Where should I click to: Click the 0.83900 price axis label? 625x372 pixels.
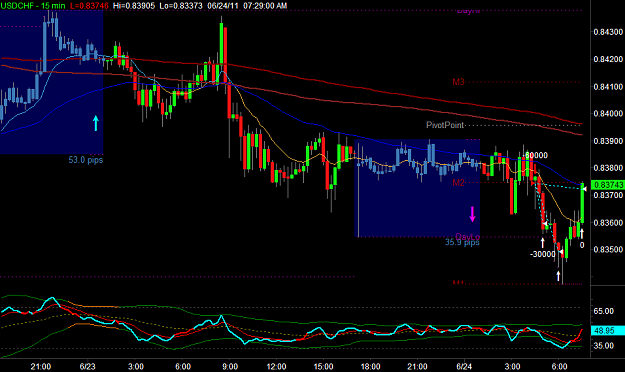[x=608, y=141]
